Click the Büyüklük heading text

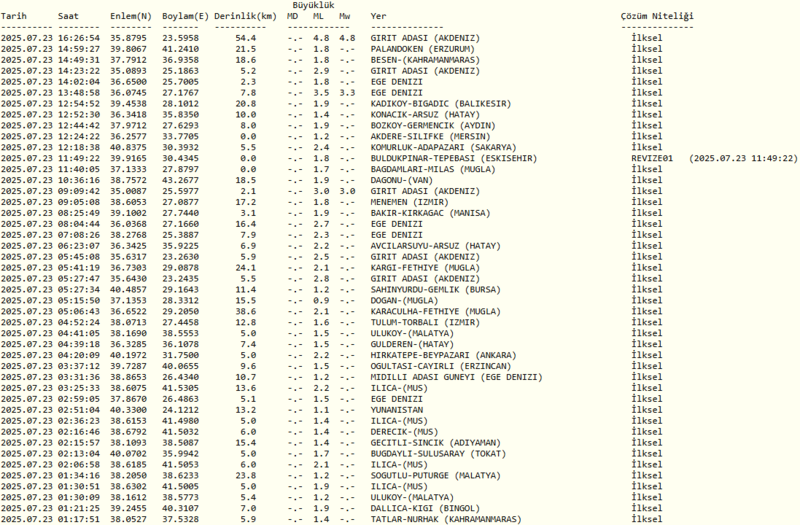(311, 6)
